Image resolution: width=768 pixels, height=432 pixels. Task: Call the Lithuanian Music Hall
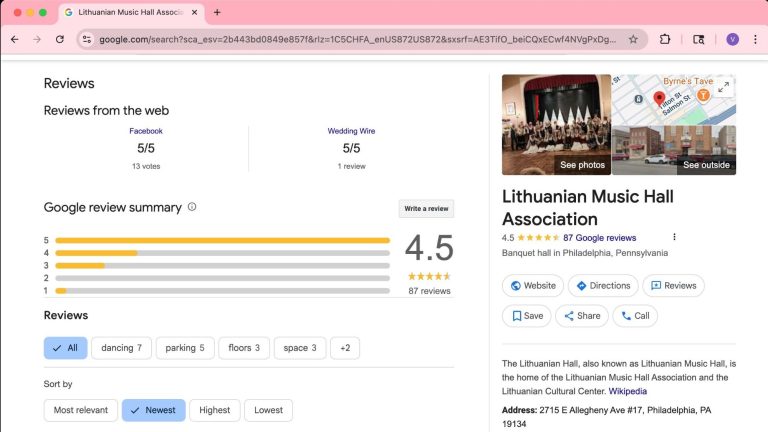click(635, 316)
